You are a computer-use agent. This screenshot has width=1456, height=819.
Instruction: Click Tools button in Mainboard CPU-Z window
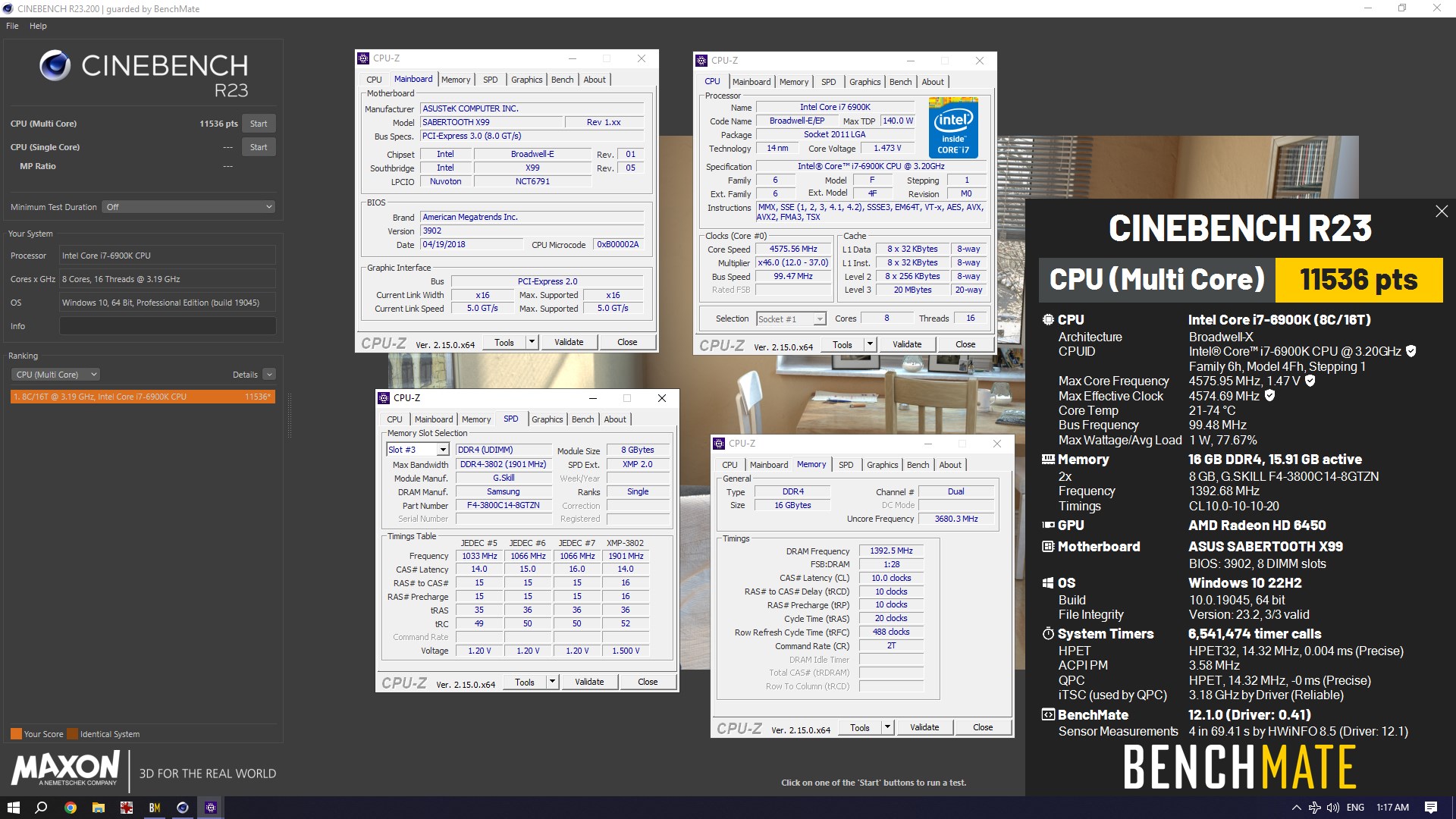504,343
